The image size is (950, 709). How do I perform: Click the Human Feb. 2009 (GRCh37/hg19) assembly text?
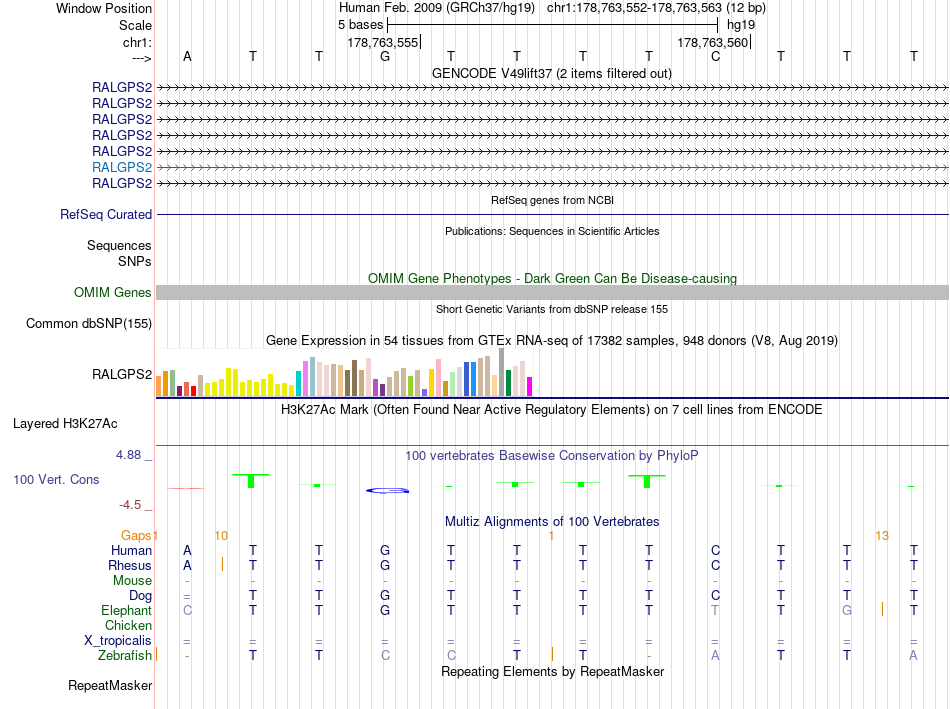coord(437,8)
